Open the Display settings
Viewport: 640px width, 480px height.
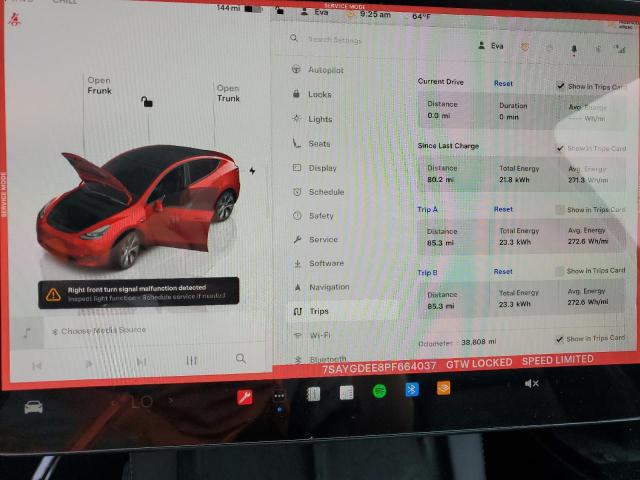pos(314,168)
